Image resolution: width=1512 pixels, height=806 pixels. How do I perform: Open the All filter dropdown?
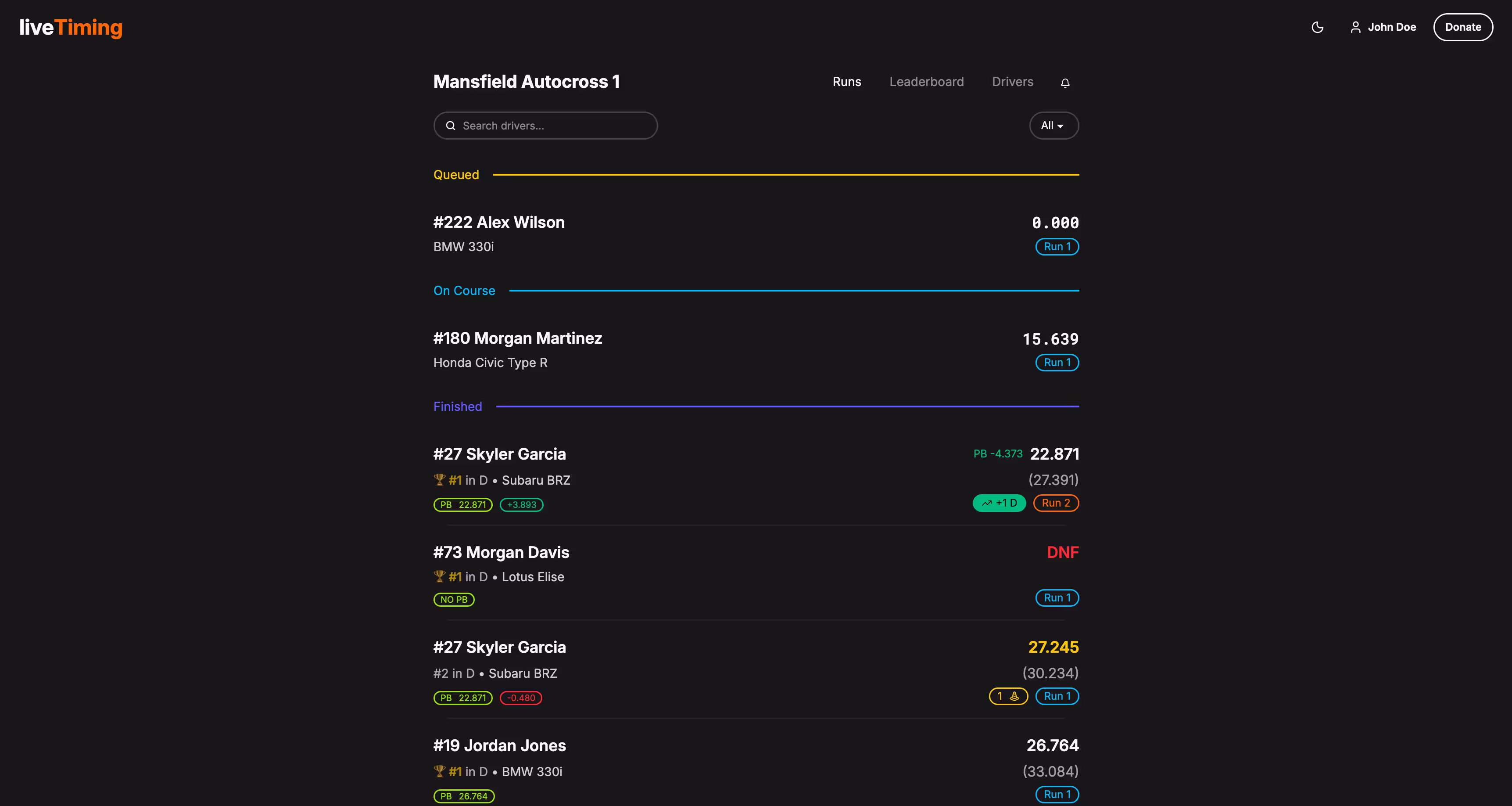coord(1053,126)
